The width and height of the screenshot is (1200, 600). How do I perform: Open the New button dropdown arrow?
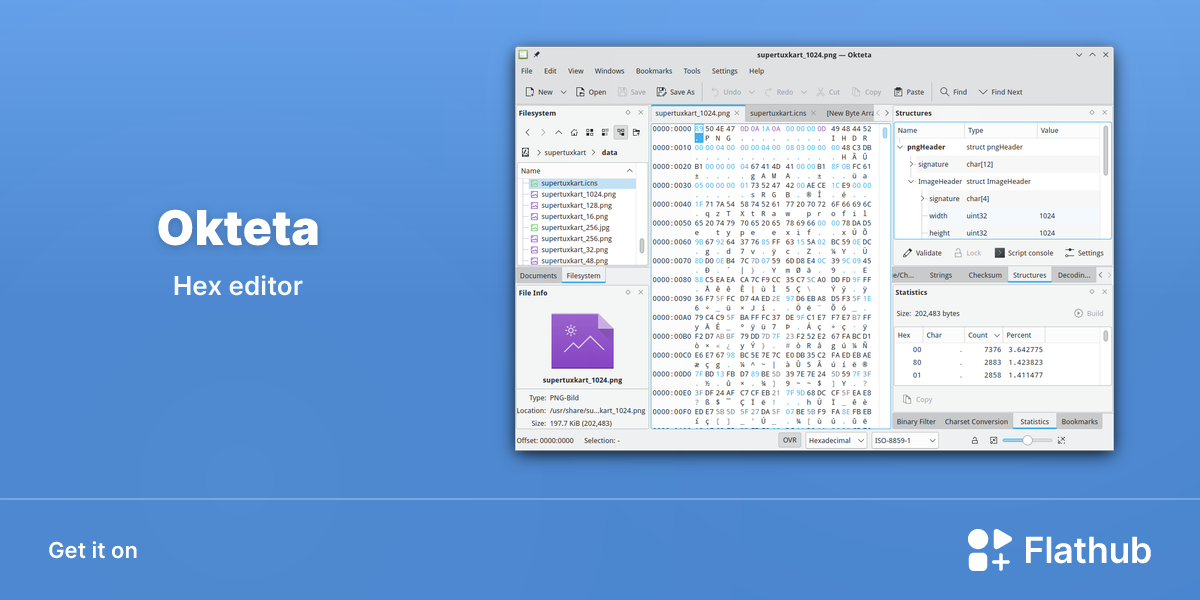563,92
